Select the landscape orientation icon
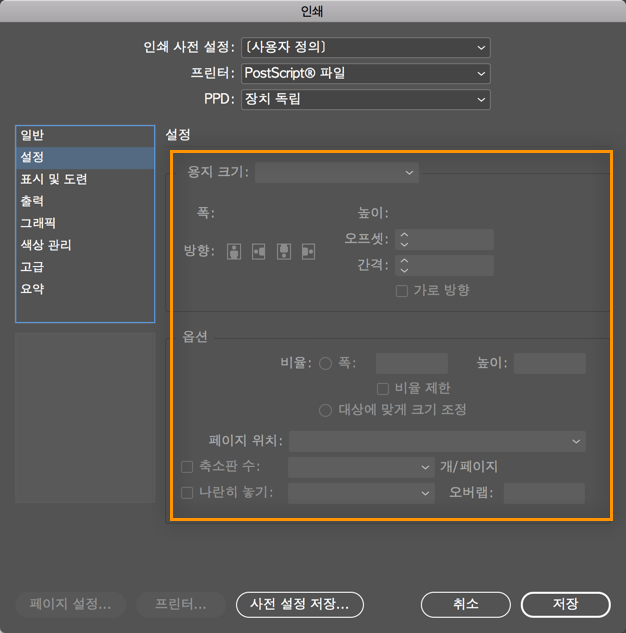This screenshot has height=633, width=626. [259, 252]
